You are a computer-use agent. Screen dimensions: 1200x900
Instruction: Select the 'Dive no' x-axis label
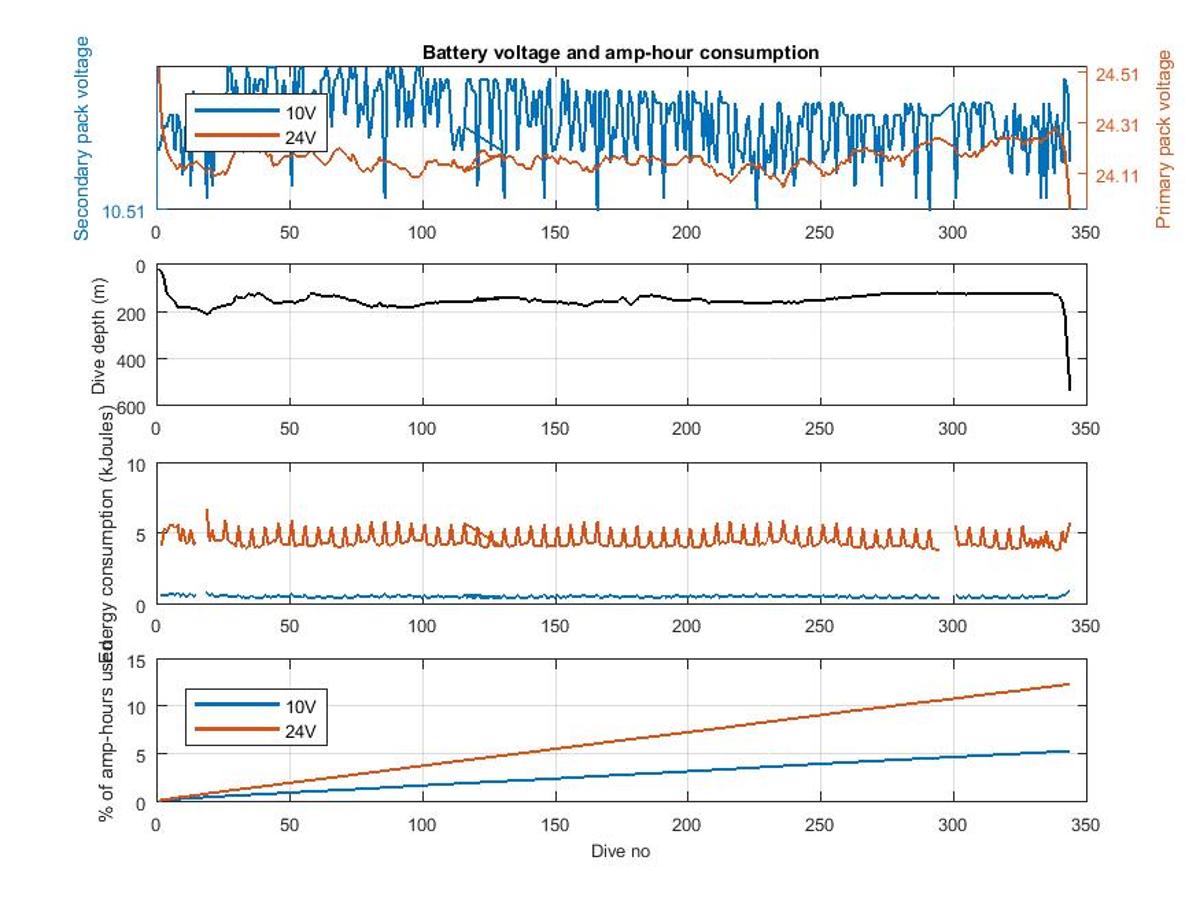620,851
